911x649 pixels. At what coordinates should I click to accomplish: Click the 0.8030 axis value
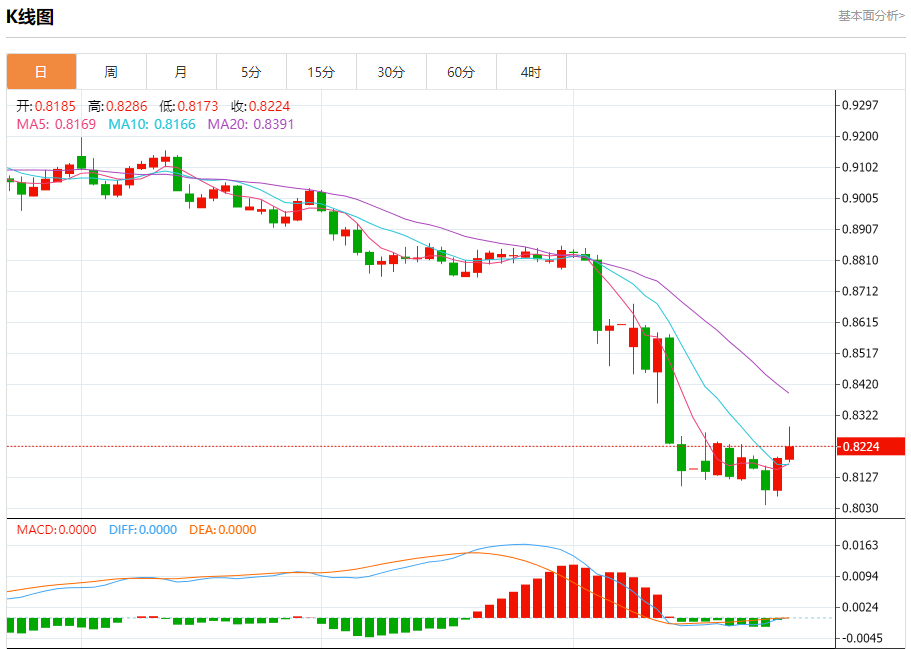860,508
